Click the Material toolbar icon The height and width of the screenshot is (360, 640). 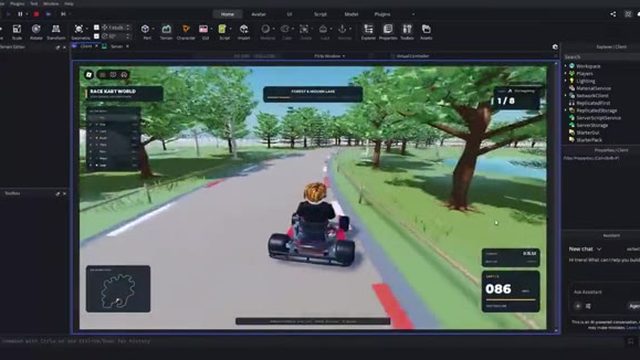point(267,32)
